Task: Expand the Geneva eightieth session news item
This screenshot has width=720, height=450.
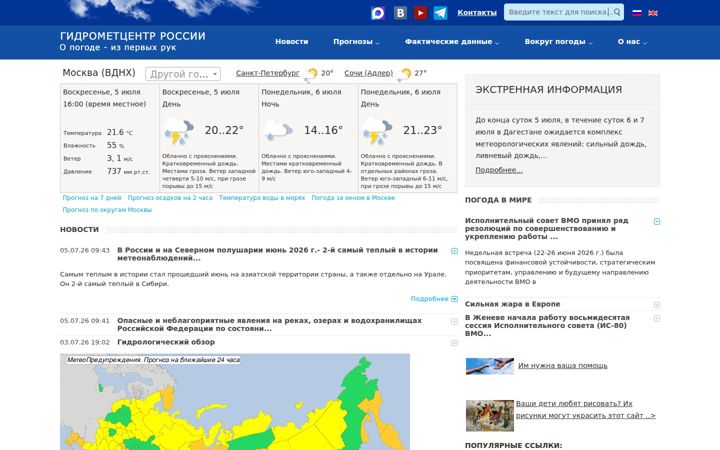Action: coord(657,318)
